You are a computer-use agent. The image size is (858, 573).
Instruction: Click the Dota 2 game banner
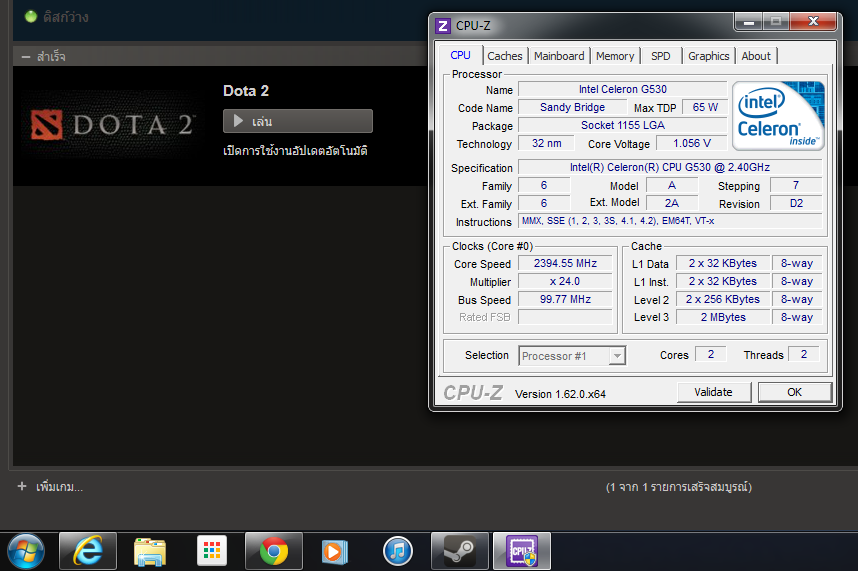pos(114,125)
